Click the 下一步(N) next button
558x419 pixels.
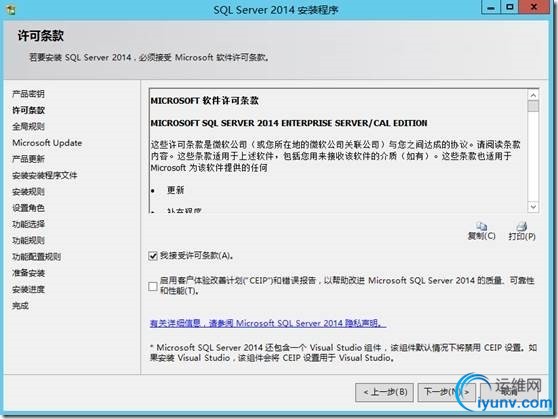coord(446,392)
